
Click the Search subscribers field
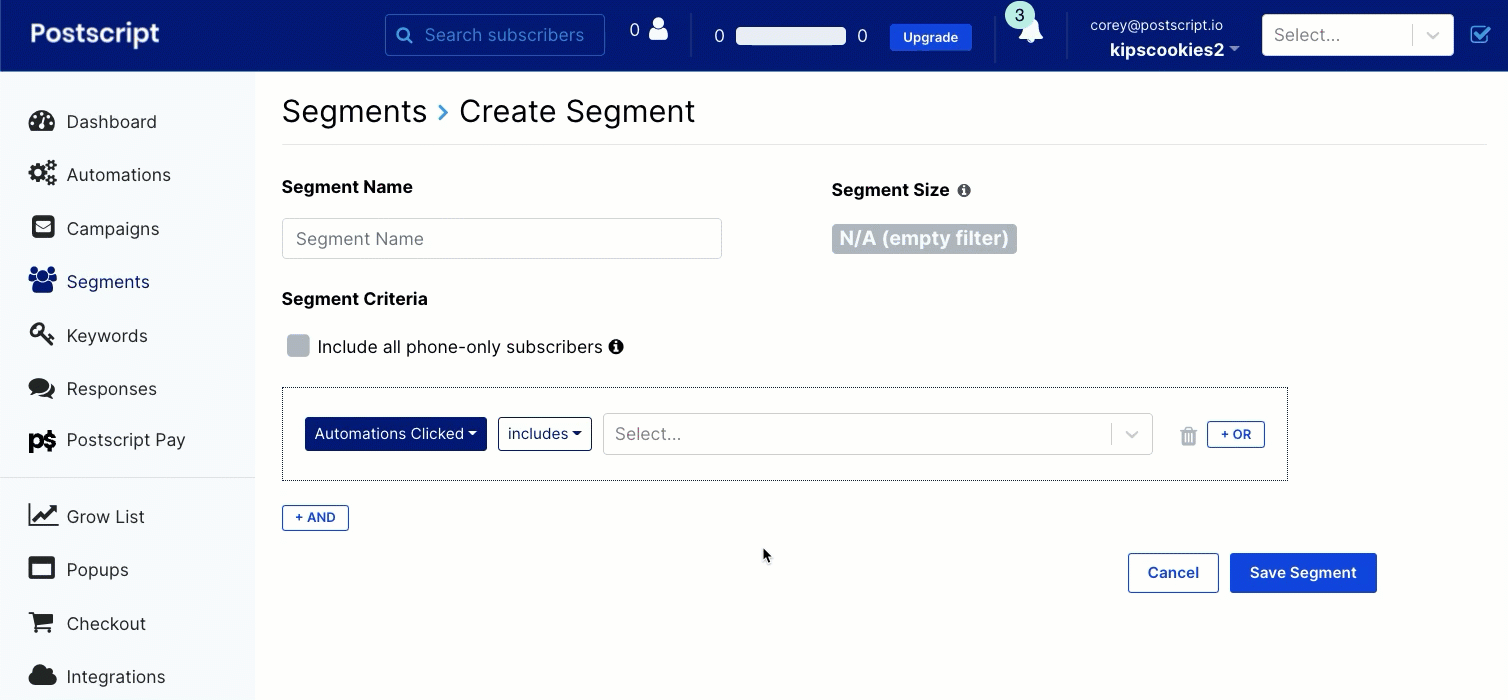point(495,35)
